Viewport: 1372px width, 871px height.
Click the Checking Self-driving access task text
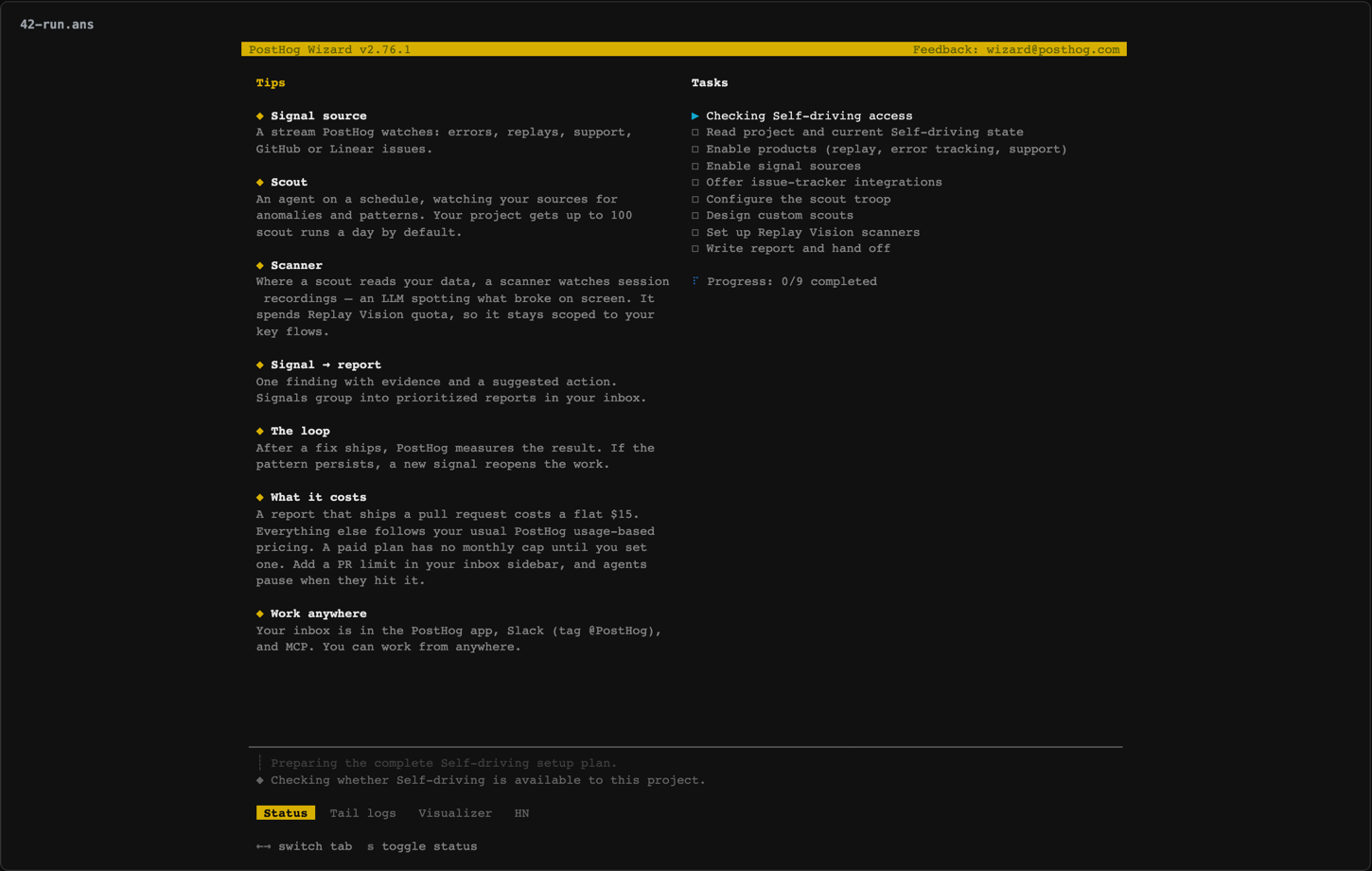pos(809,116)
